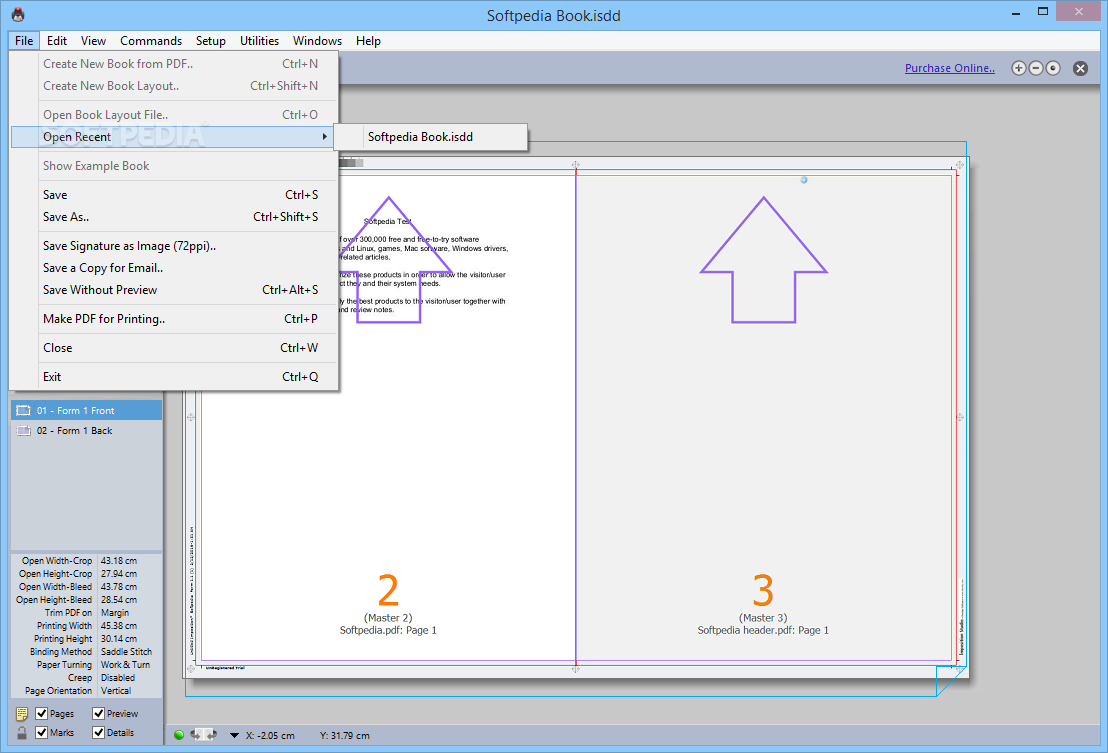Click the Softpedia.pdf: Page 1 label
1108x753 pixels.
[388, 630]
